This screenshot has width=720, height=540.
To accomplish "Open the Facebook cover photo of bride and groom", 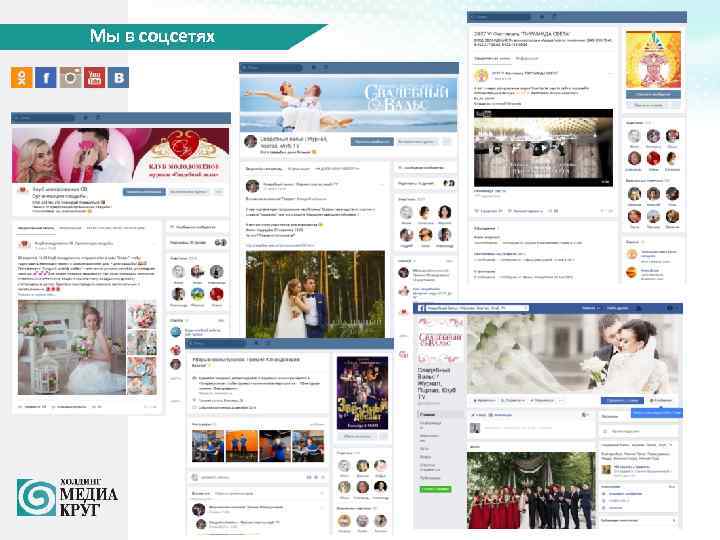I will [574, 354].
